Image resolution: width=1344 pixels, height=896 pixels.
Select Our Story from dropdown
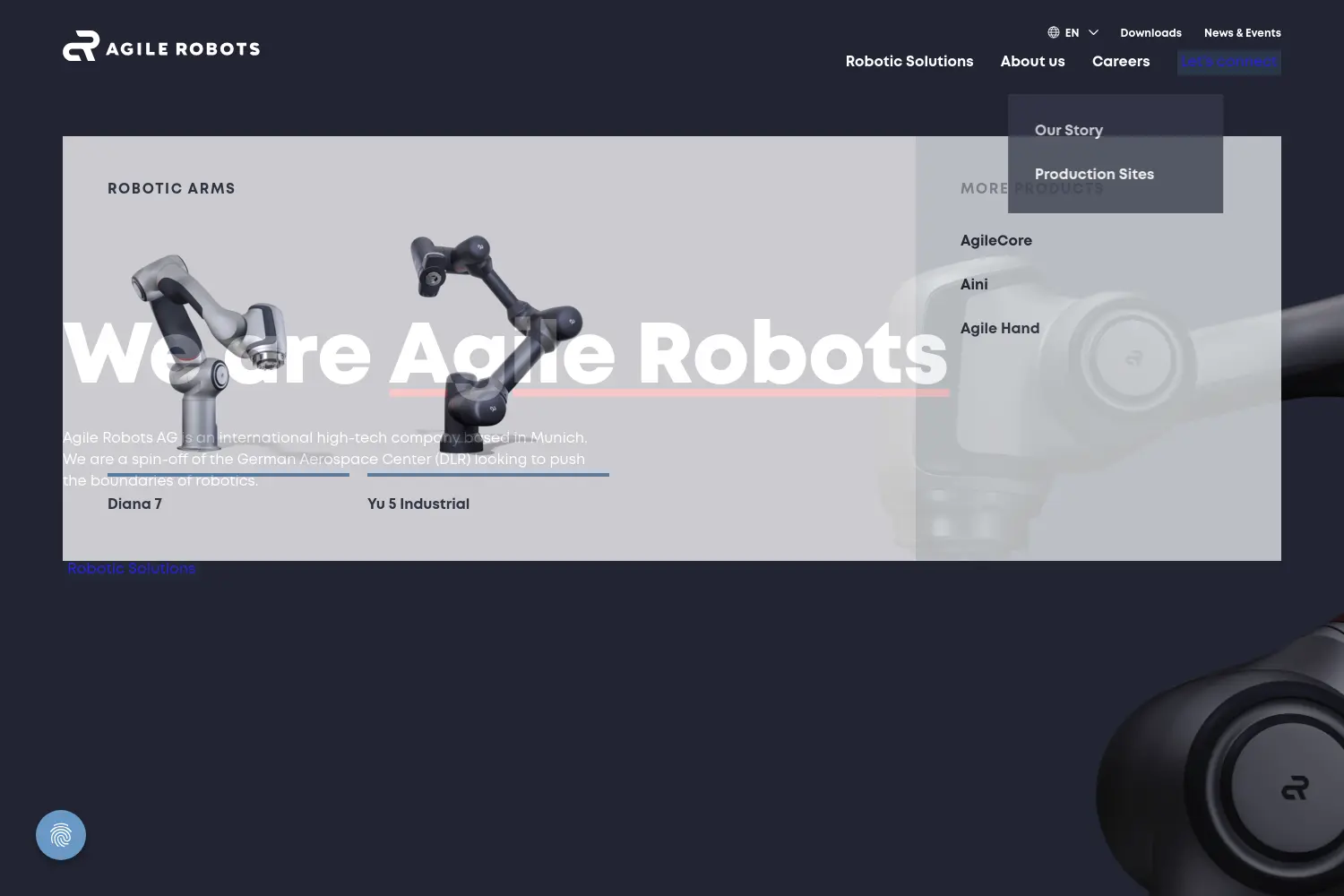[1069, 130]
